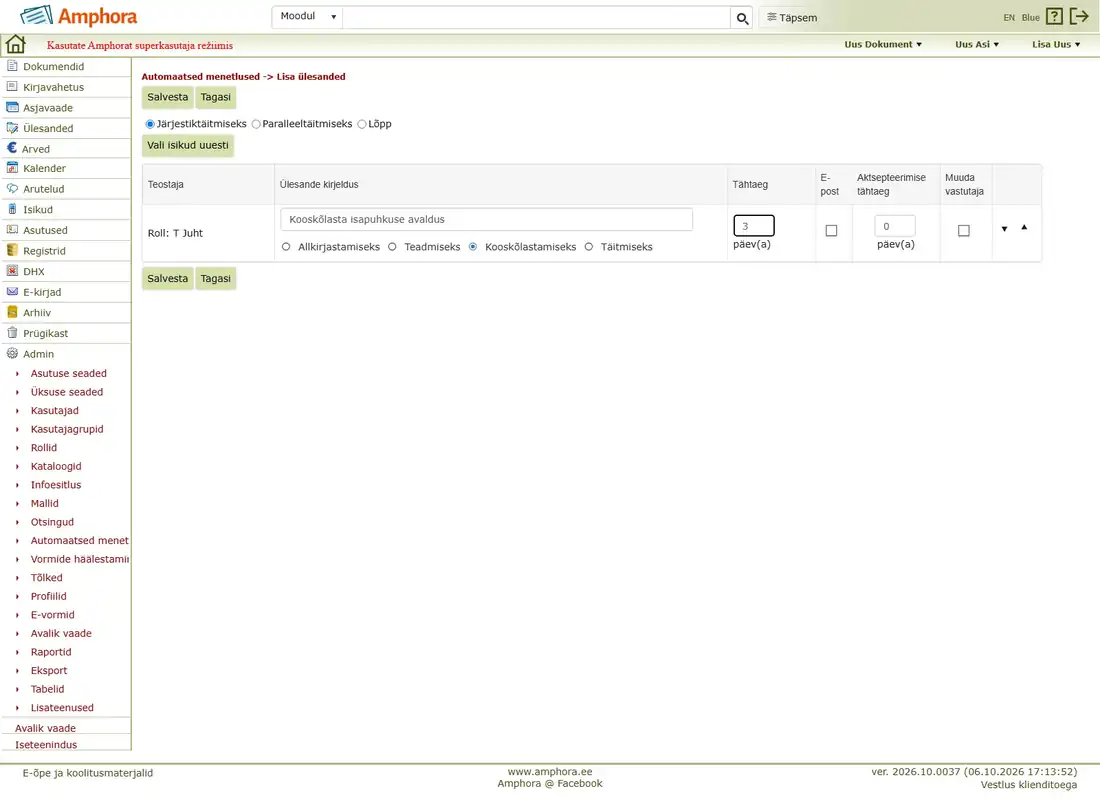Expand the Lisa Uus menu
1100x804 pixels.
coord(1056,44)
